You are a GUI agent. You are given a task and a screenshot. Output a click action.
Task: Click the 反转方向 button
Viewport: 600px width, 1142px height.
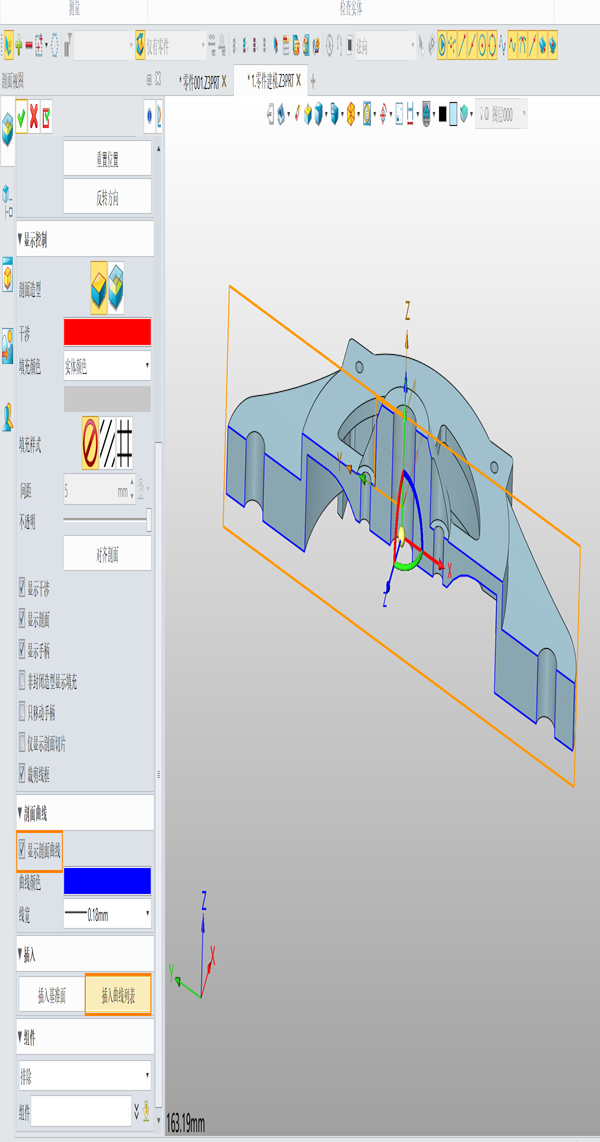(x=107, y=197)
